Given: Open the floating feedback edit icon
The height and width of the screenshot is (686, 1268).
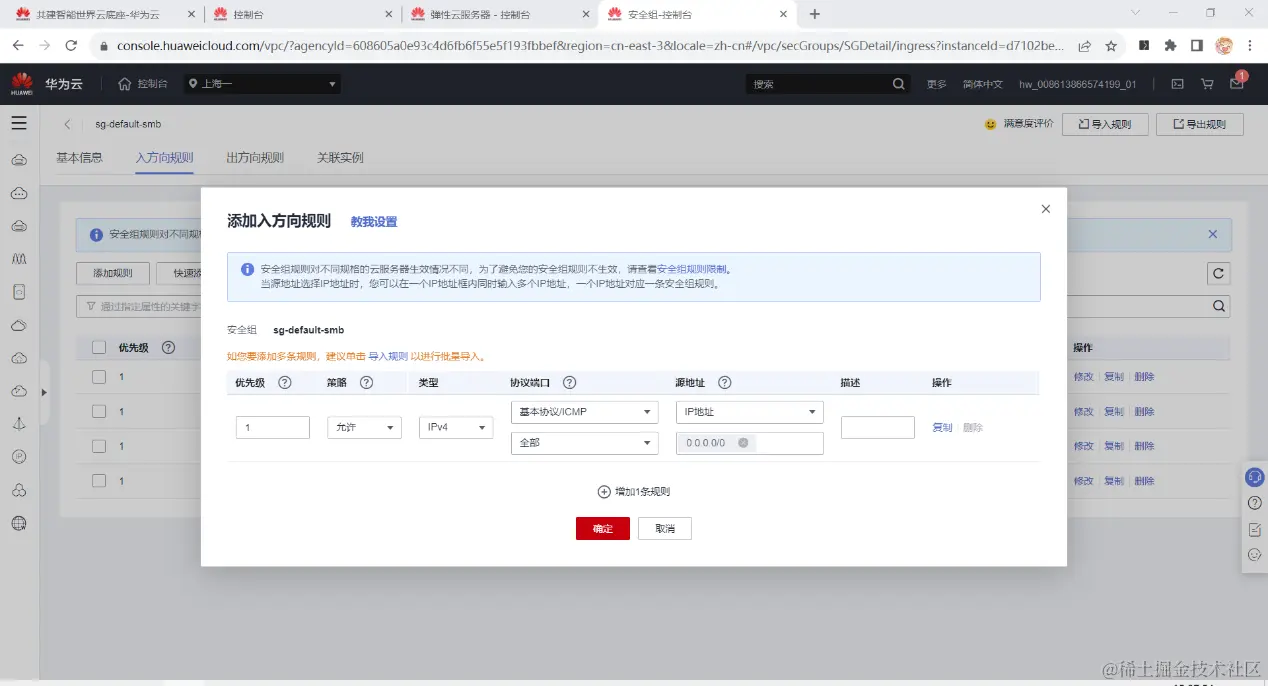Looking at the screenshot, I should 1254,529.
